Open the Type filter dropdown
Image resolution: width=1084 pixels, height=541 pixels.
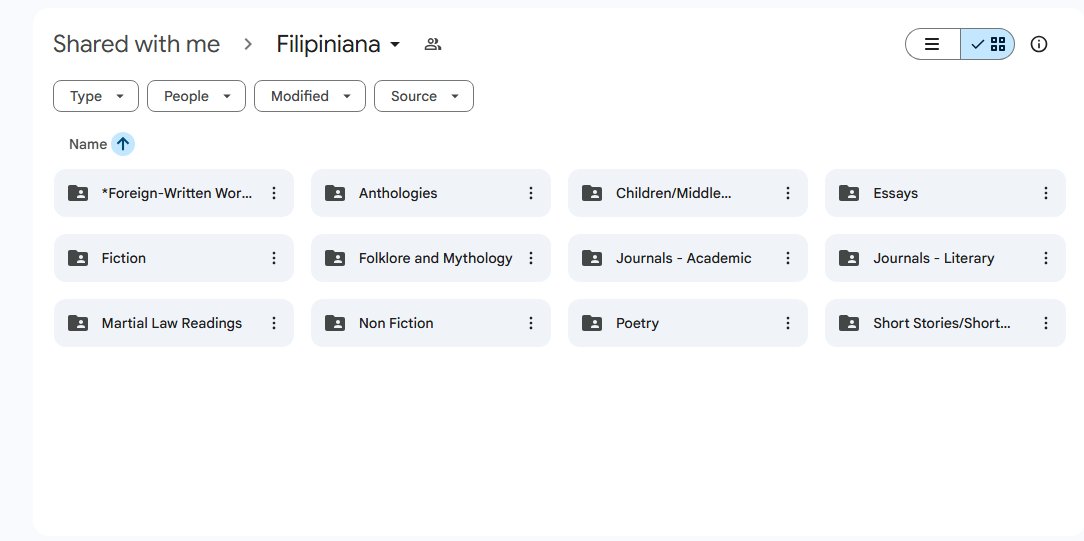(x=96, y=96)
